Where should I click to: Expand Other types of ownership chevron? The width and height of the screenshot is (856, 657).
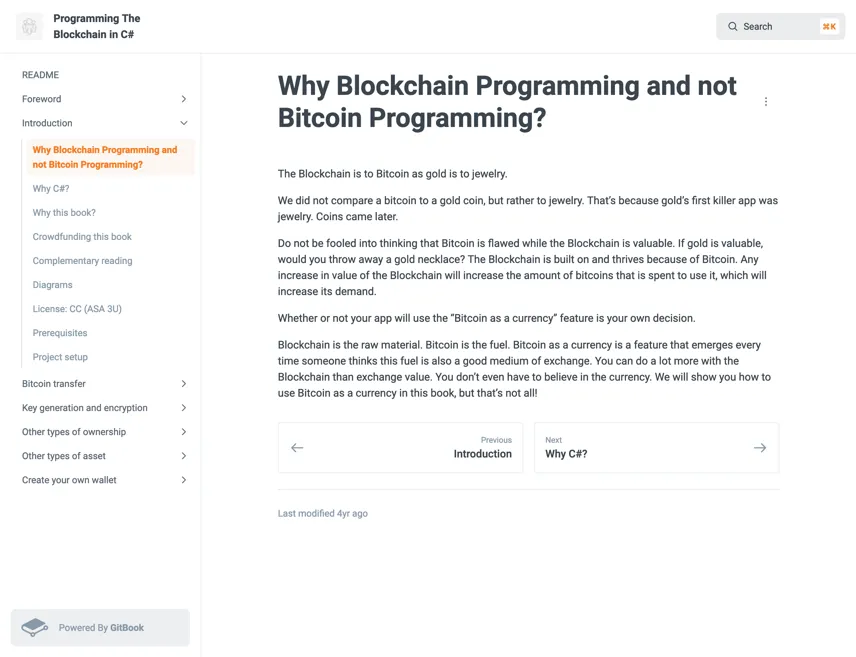click(184, 431)
